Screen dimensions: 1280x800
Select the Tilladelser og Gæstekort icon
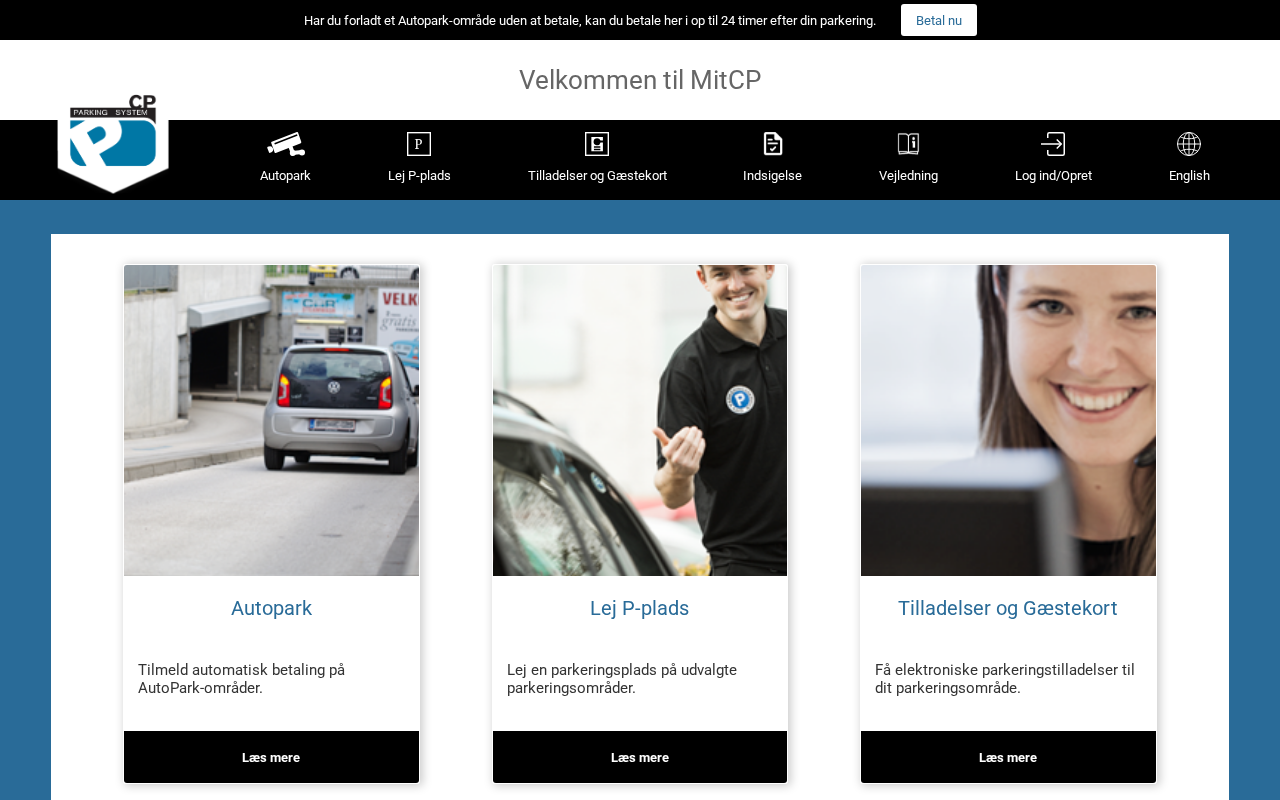click(597, 144)
